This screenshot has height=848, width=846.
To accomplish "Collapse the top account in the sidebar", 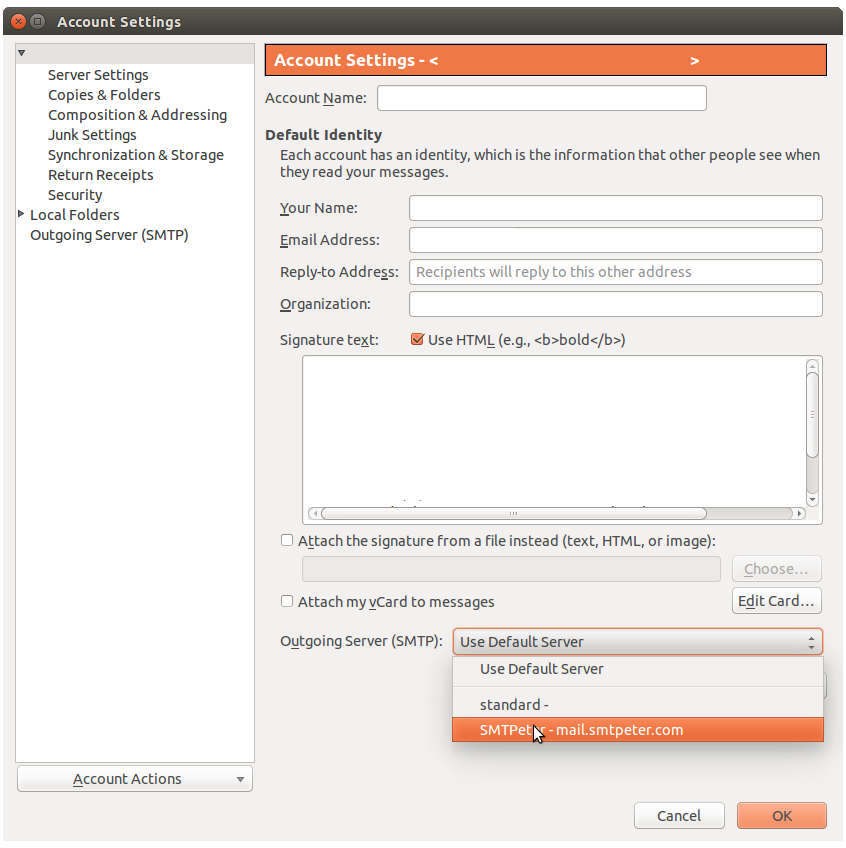I will tap(21, 51).
